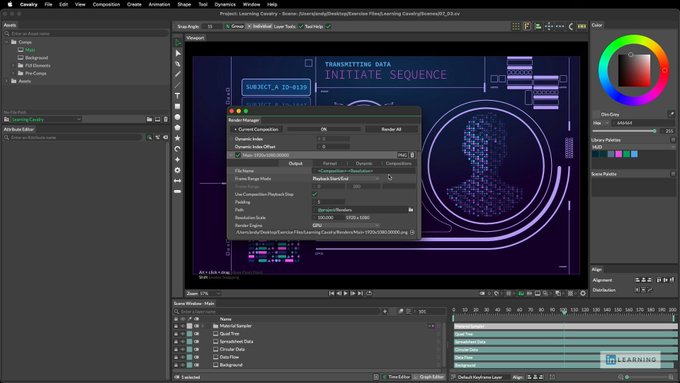The height and width of the screenshot is (383, 680).
Task: Click the Polygon shape tool
Action: tap(177, 128)
